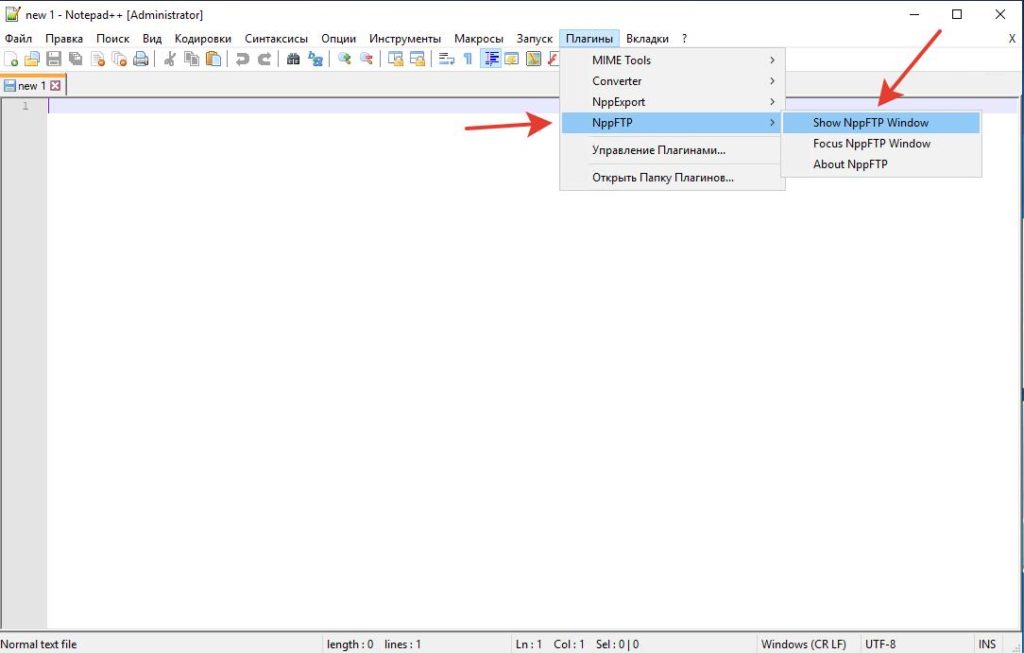Image resolution: width=1024 pixels, height=653 pixels.
Task: Click the Close All toolbar icon
Action: coord(120,59)
